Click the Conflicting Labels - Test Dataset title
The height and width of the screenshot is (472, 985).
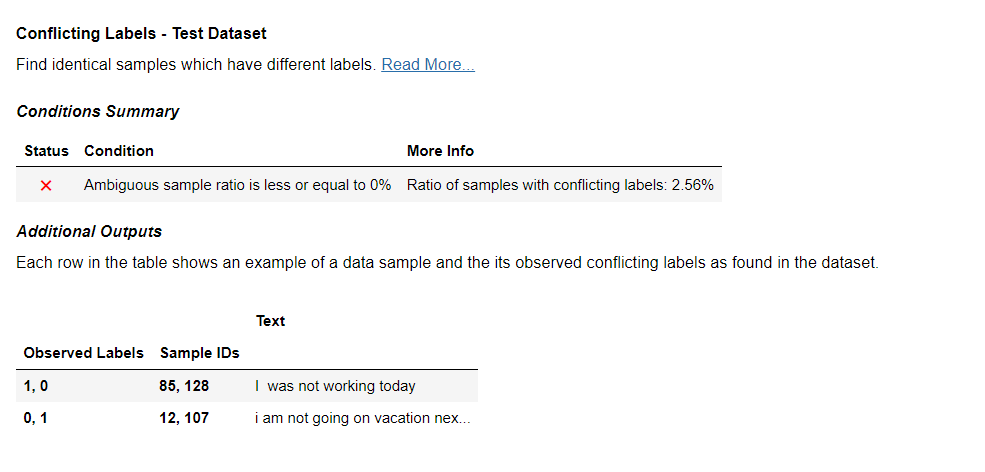[x=141, y=34]
